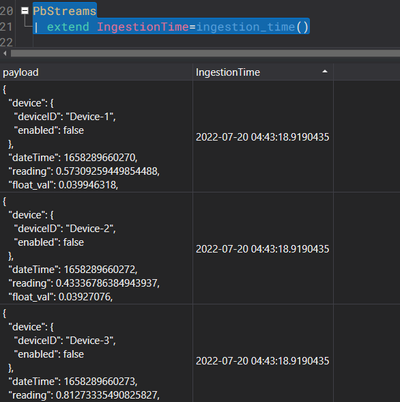Click reading value 0.57309259449854488
The image size is (400, 402).
107,171
